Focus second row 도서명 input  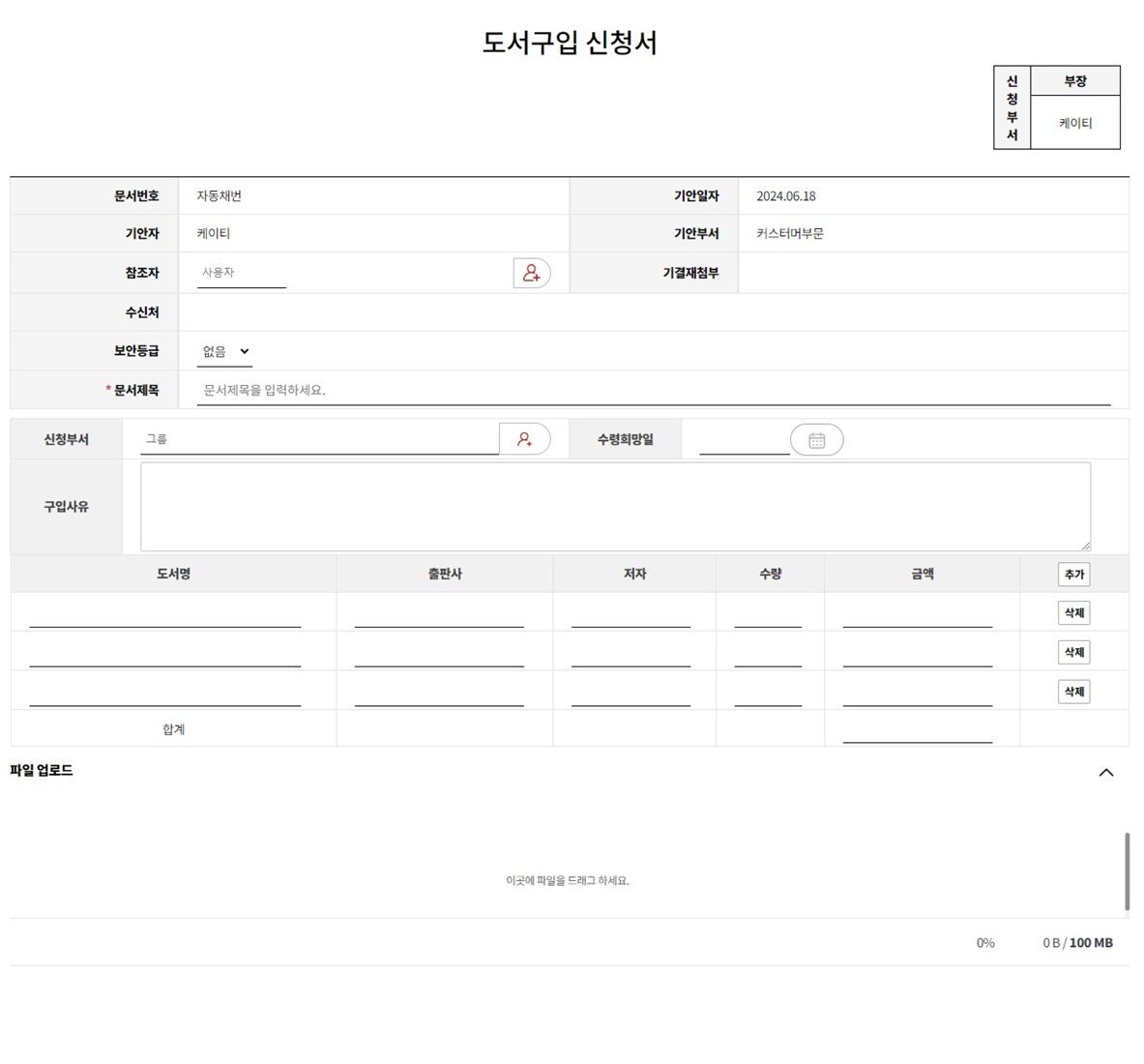click(x=165, y=653)
